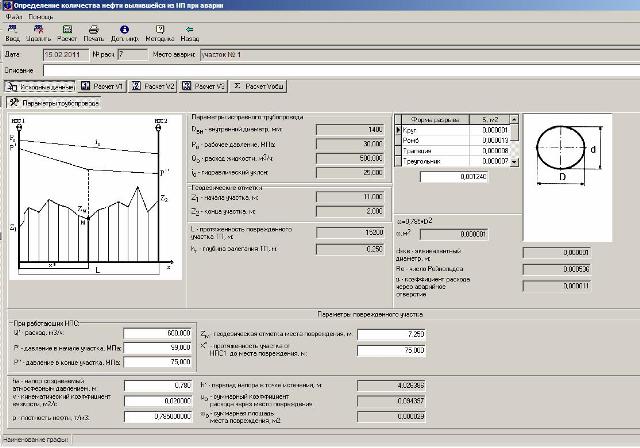
Task: Click the Печать print icon
Action: click(94, 31)
